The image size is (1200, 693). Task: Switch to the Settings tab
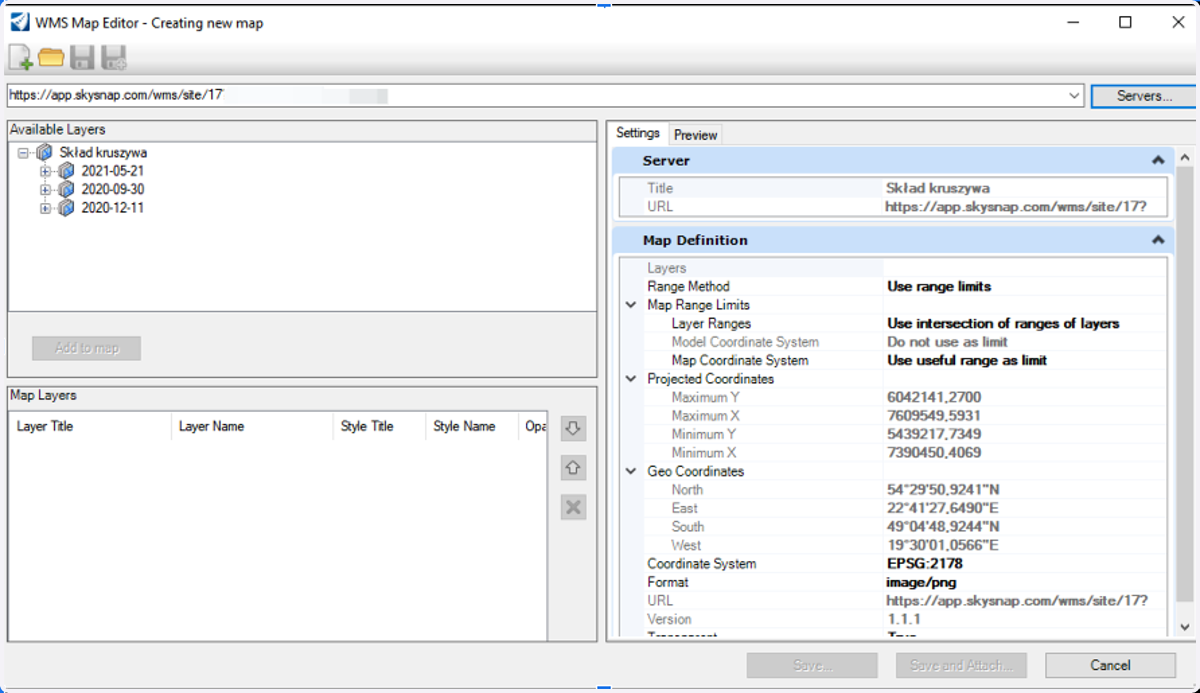point(637,133)
